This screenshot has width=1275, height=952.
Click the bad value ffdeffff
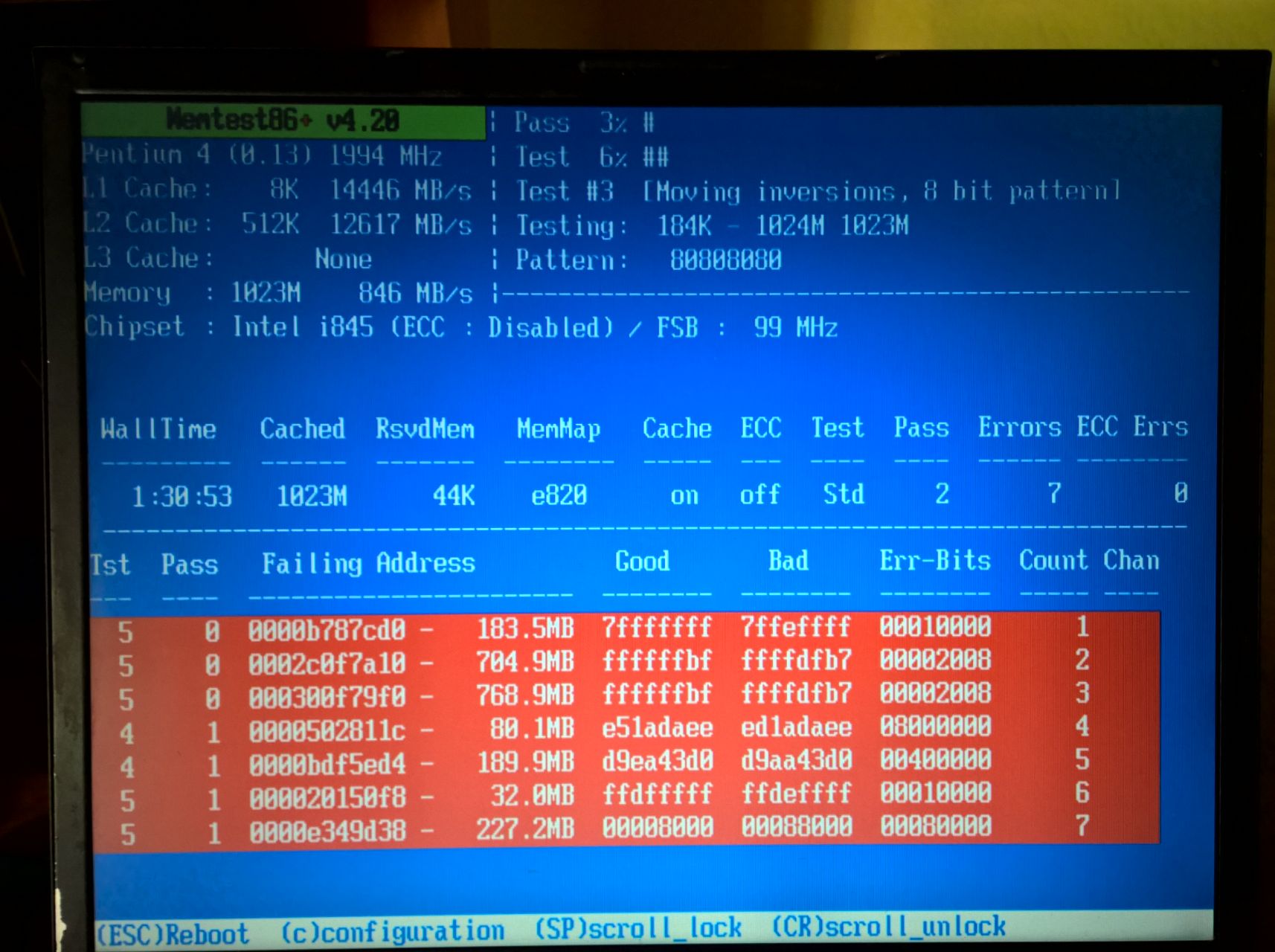pyautogui.click(x=796, y=794)
